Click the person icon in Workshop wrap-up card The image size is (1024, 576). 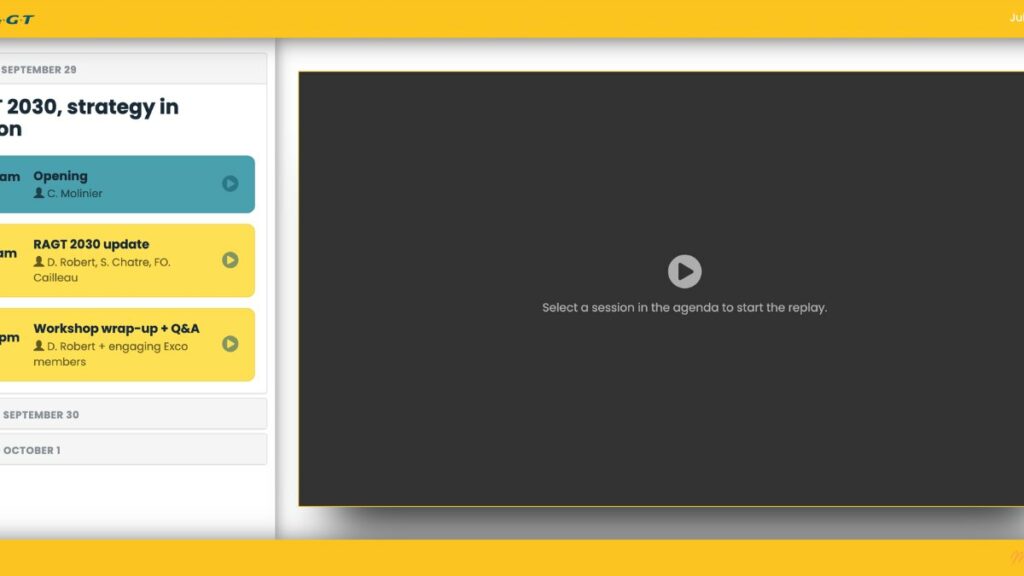point(39,345)
